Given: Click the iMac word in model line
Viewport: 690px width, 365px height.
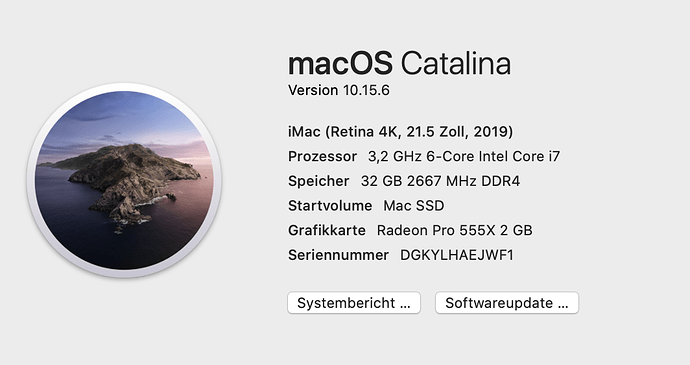Looking at the screenshot, I should coord(304,132).
